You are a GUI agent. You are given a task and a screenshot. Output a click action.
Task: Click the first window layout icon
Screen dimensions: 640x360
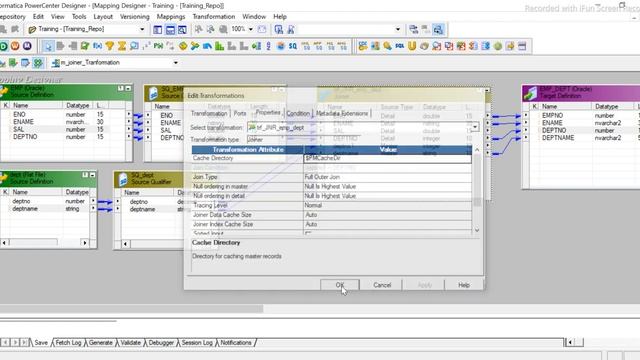[x=158, y=29]
